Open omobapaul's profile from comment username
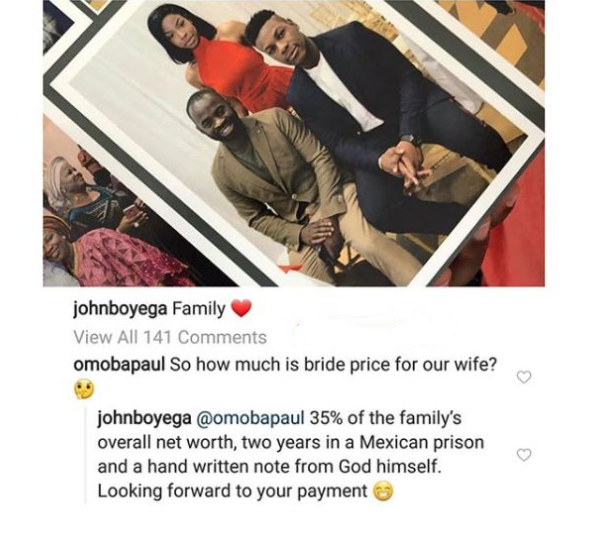Screen dimensions: 597x556 [x=119, y=365]
